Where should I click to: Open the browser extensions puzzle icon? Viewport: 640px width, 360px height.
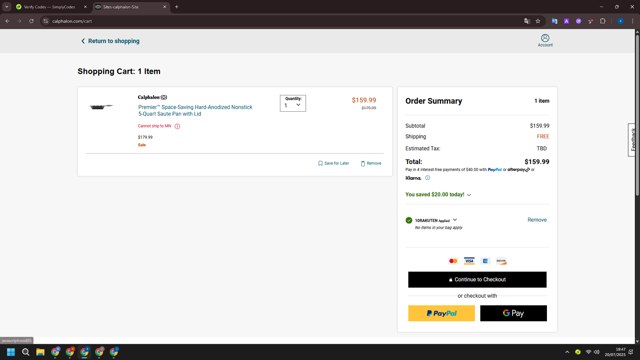pyautogui.click(x=603, y=21)
